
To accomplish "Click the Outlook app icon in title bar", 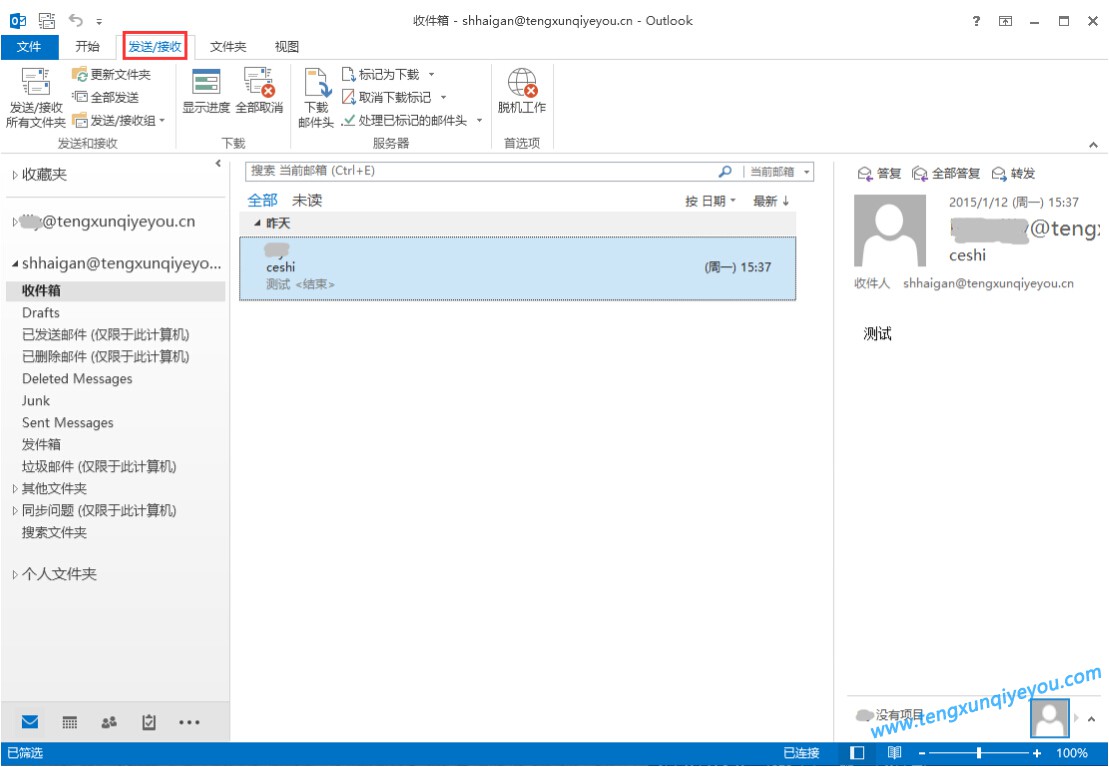I will click(x=18, y=21).
